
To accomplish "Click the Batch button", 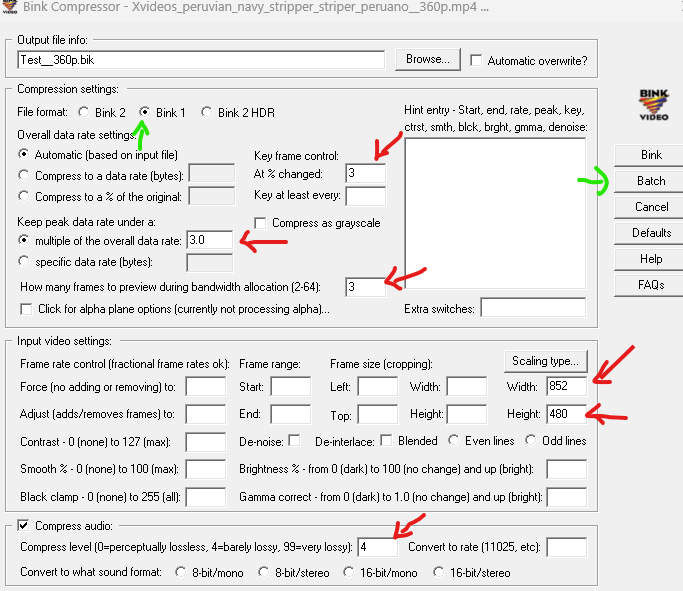I will point(651,181).
